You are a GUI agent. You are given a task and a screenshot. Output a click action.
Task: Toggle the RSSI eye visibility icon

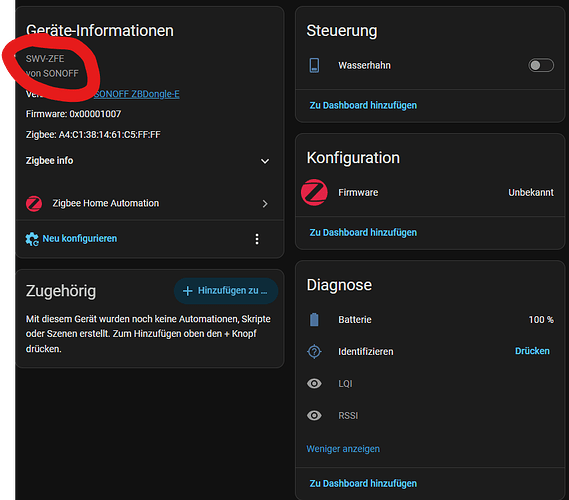tap(314, 415)
